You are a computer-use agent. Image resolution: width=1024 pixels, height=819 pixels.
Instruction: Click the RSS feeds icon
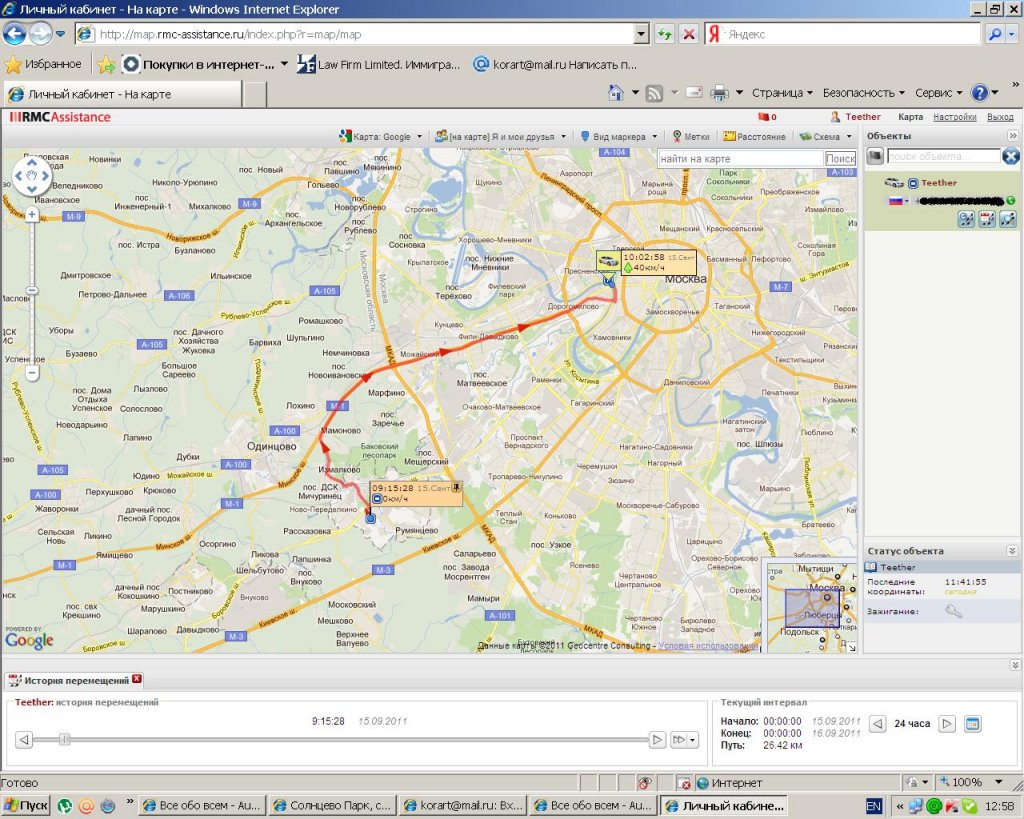point(654,93)
